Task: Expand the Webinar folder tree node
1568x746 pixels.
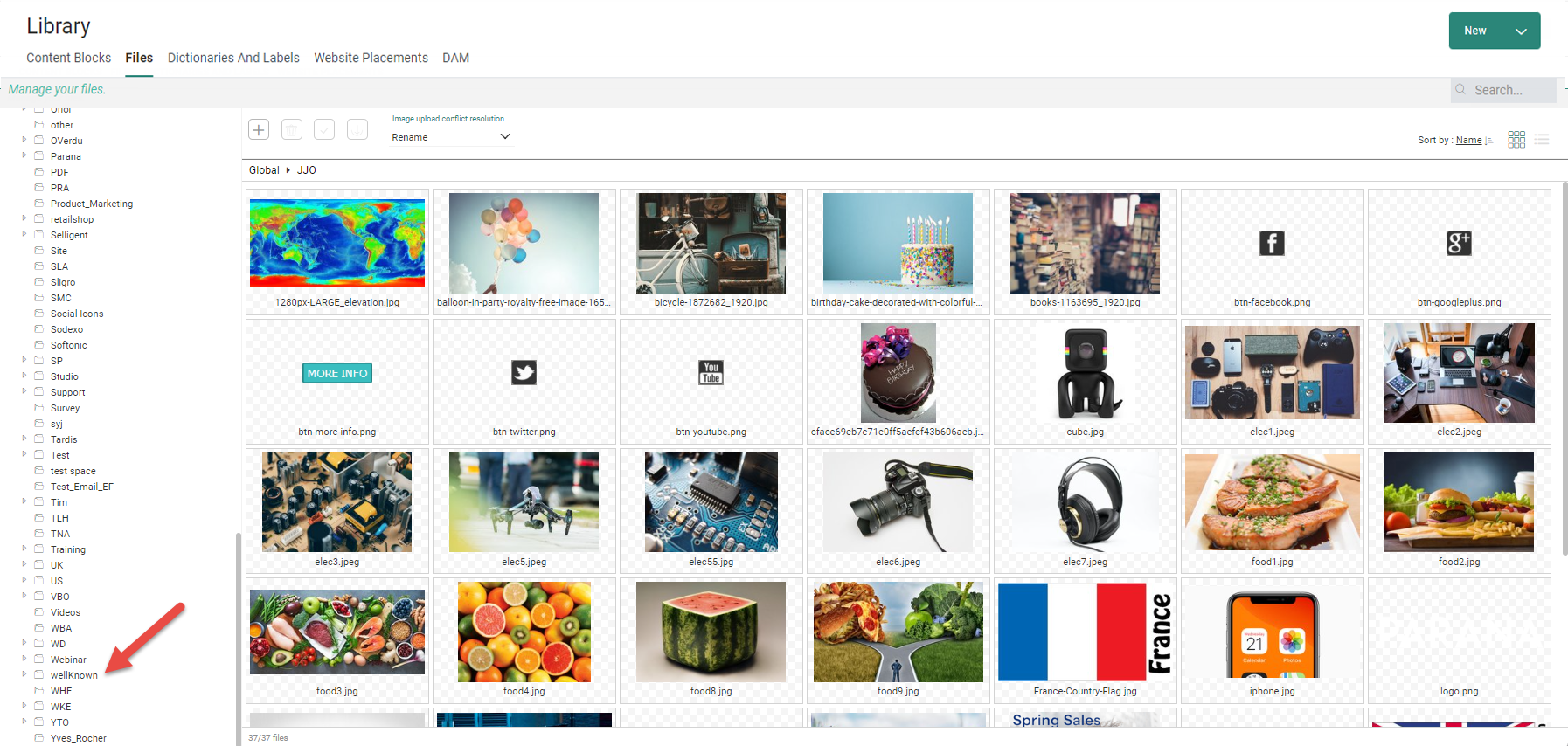Action: [24, 659]
